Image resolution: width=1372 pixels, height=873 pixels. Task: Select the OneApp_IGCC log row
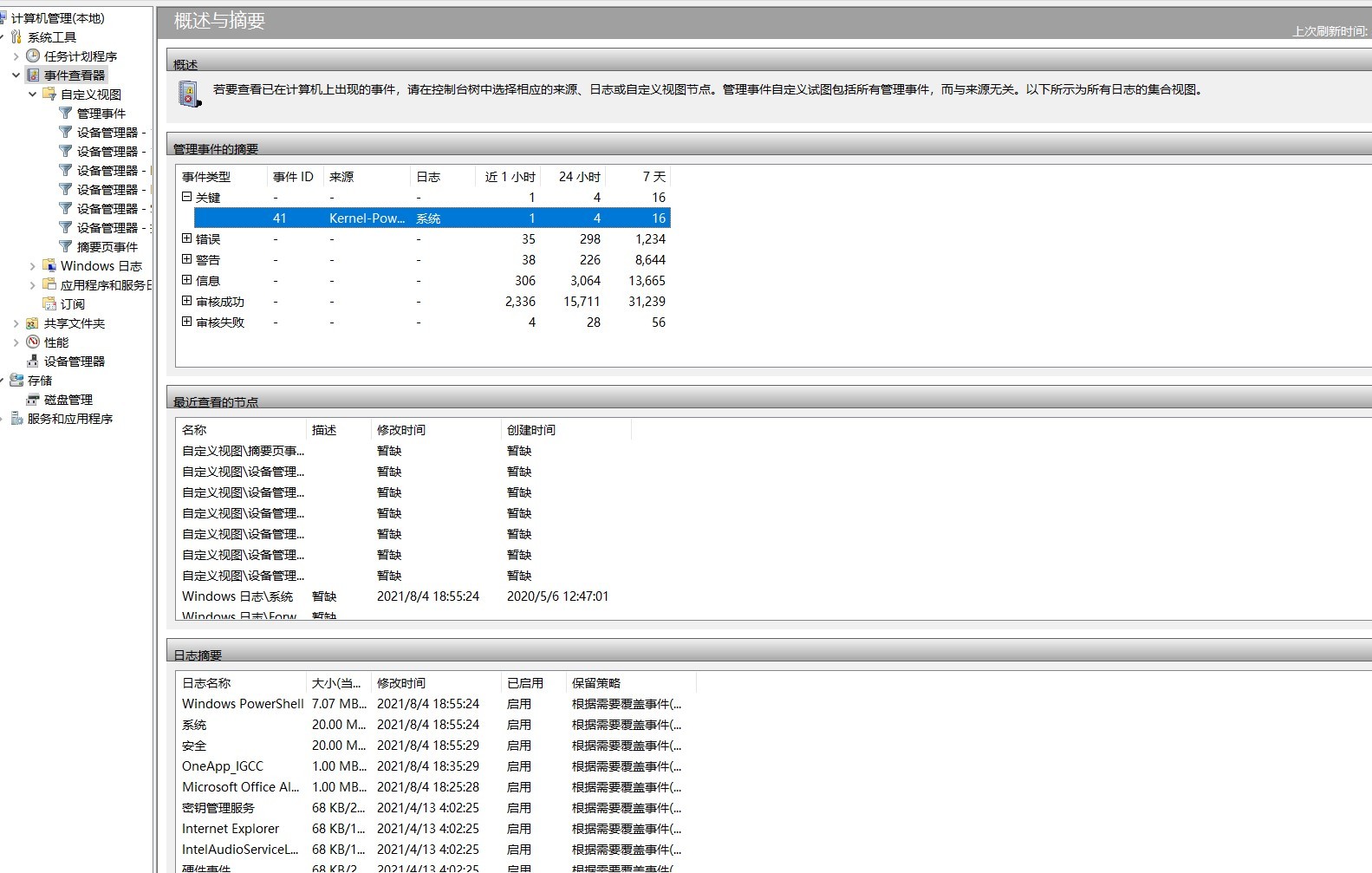(x=436, y=766)
